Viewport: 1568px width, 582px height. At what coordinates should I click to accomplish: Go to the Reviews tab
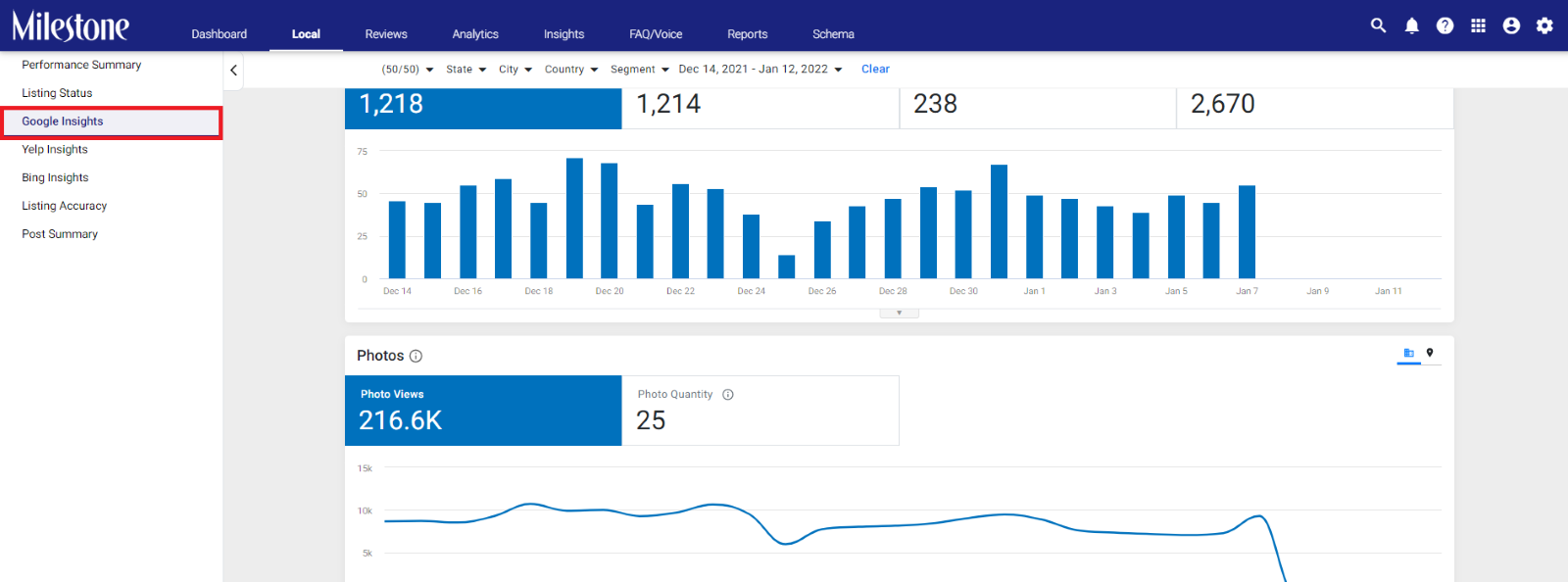tap(386, 33)
